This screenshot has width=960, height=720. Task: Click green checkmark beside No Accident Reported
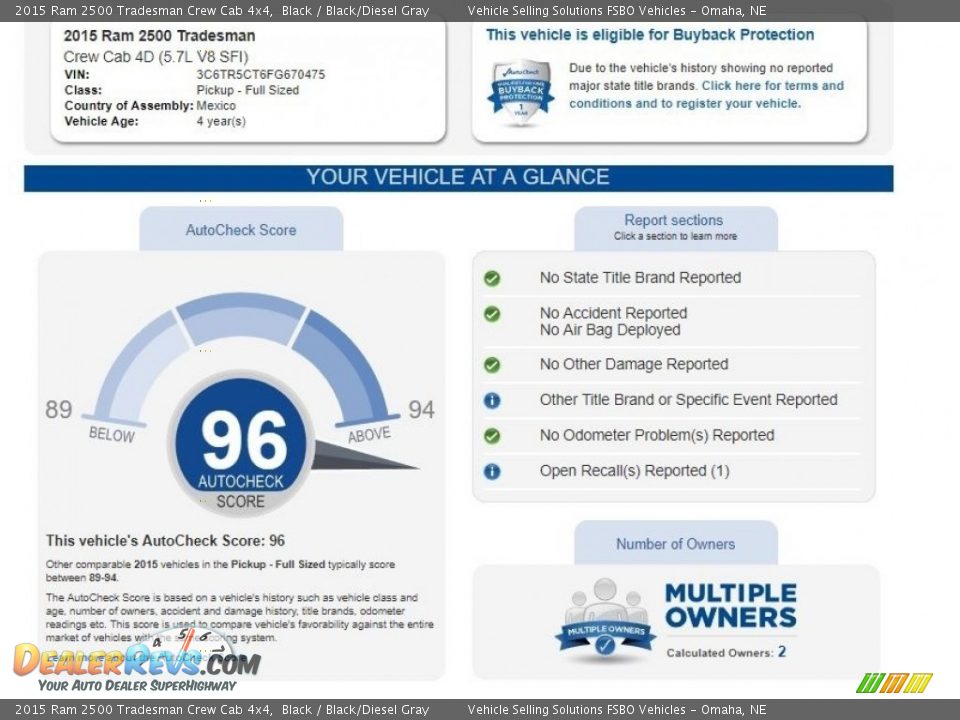pyautogui.click(x=492, y=314)
